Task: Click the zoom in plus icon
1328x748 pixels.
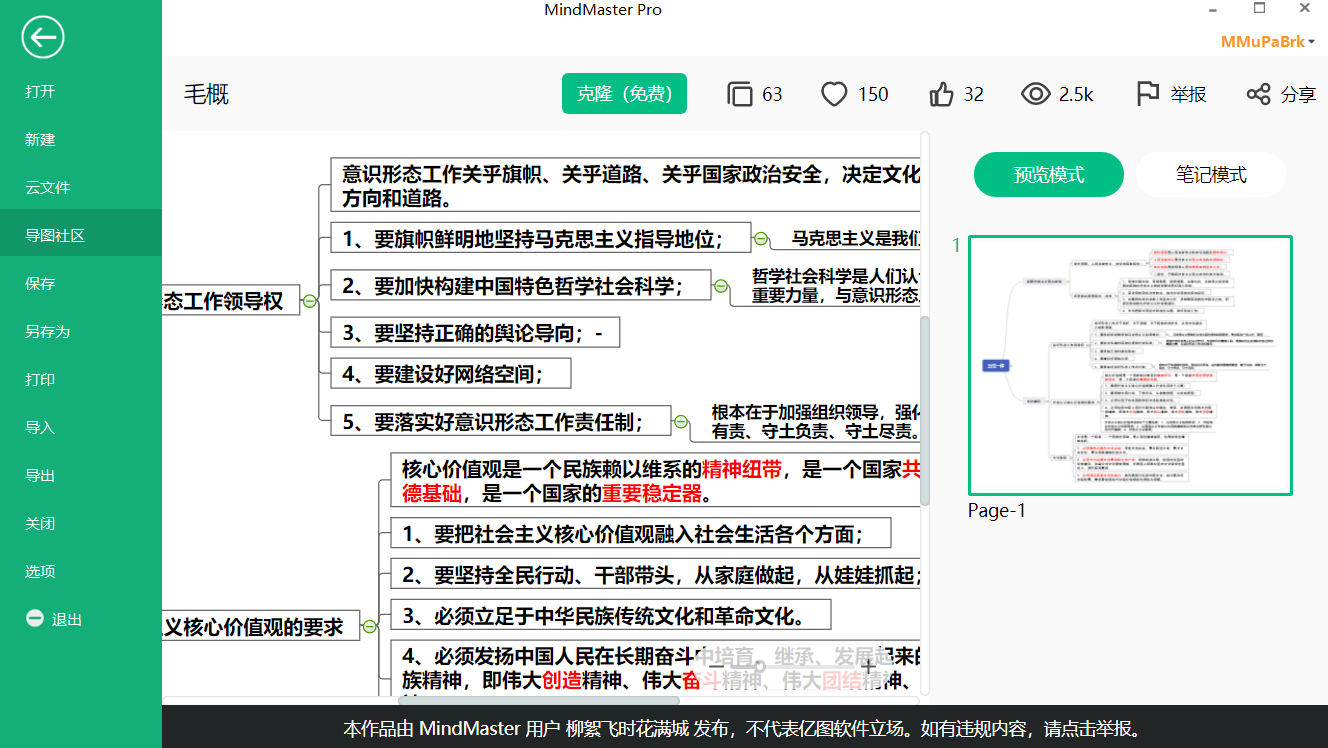Action: click(868, 665)
